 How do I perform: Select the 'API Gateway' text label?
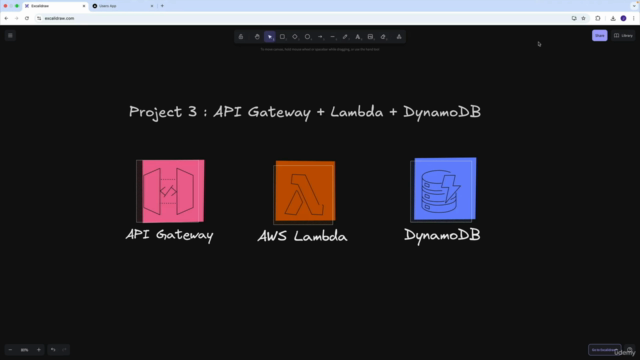pyautogui.click(x=169, y=235)
